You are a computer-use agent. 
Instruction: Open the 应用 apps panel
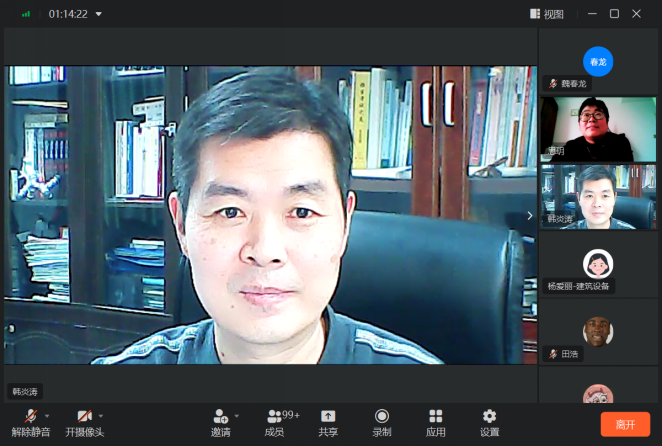point(436,416)
